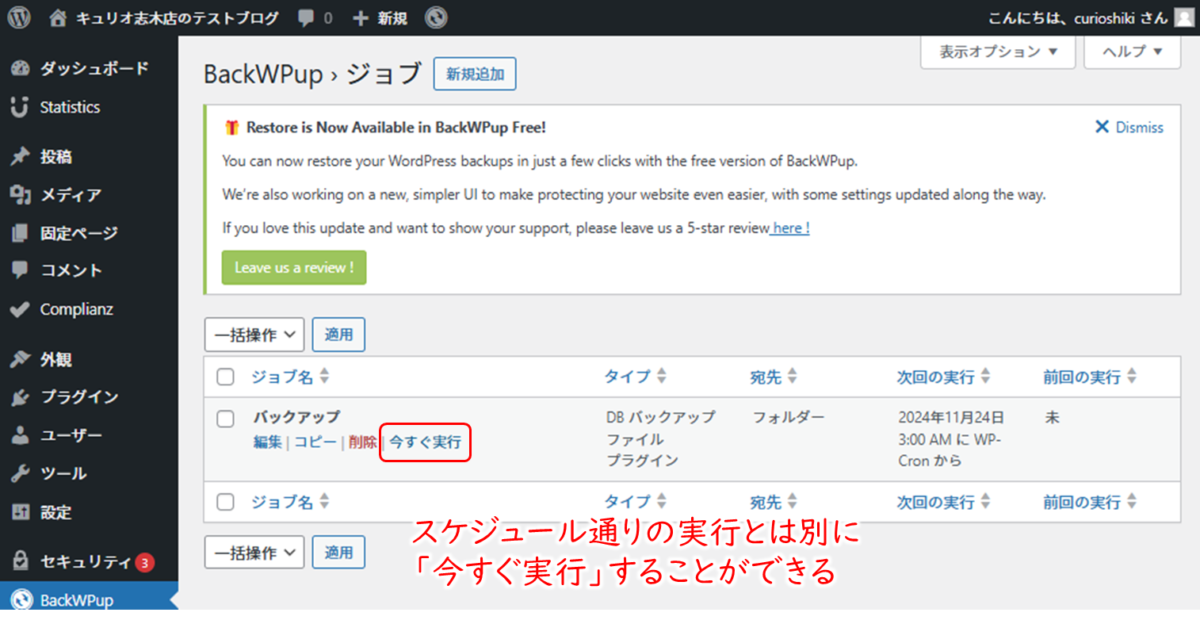Open the comments bubble icon in admin bar

(308, 18)
